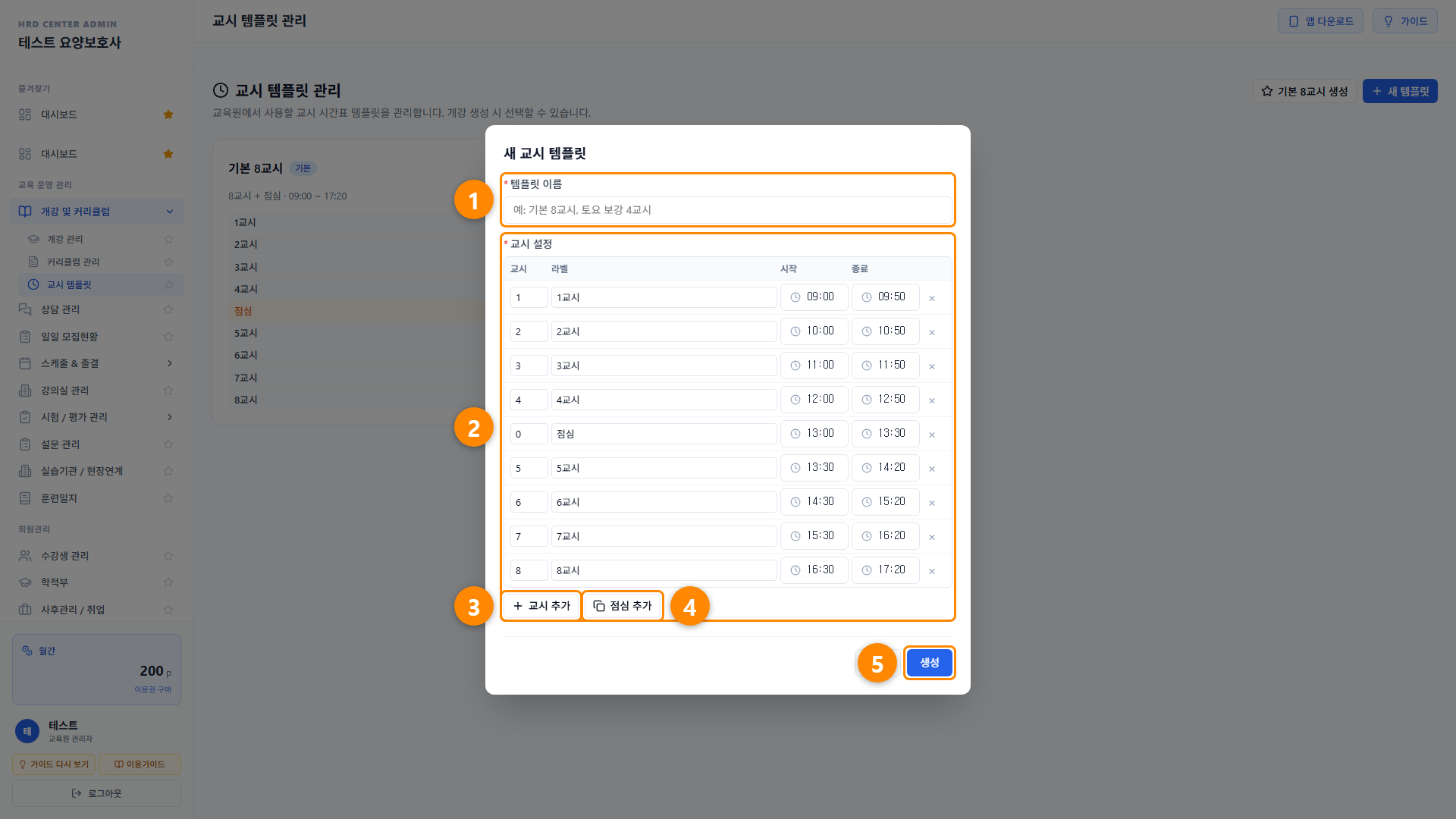
Task: Select the 점심 row in 기본 8교시 card
Action: tap(356, 311)
